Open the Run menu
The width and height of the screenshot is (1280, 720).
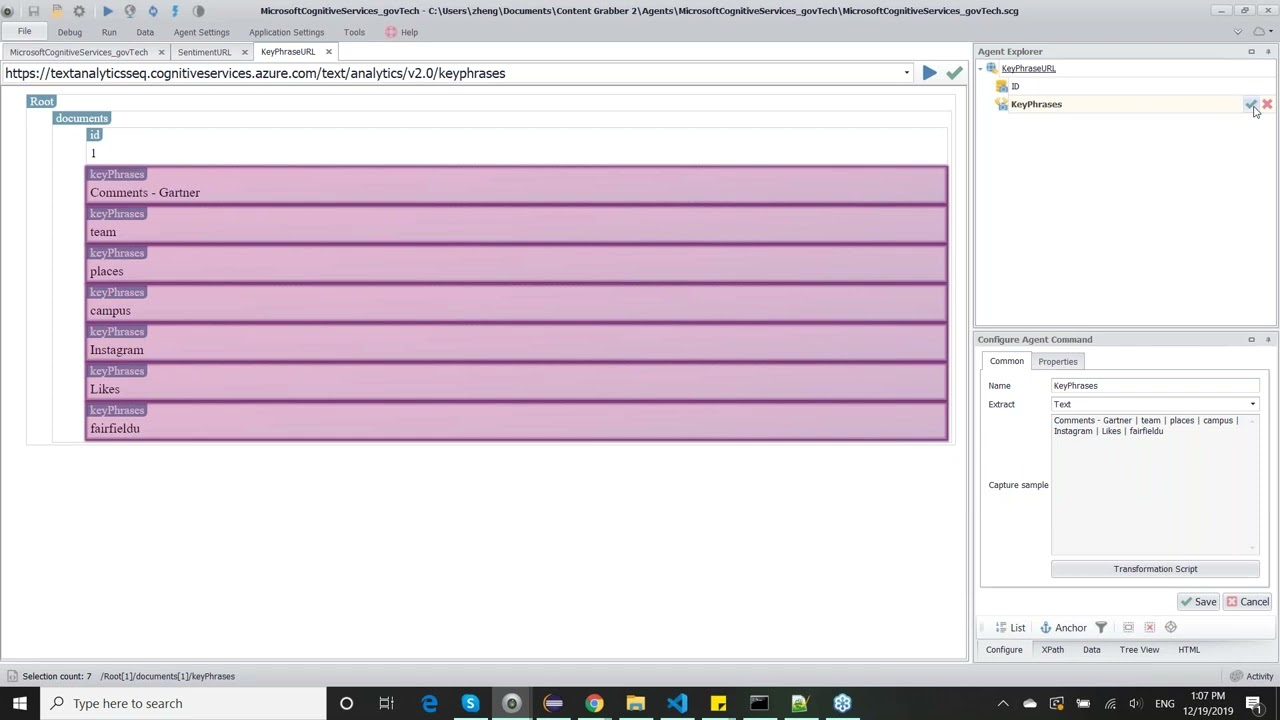109,32
